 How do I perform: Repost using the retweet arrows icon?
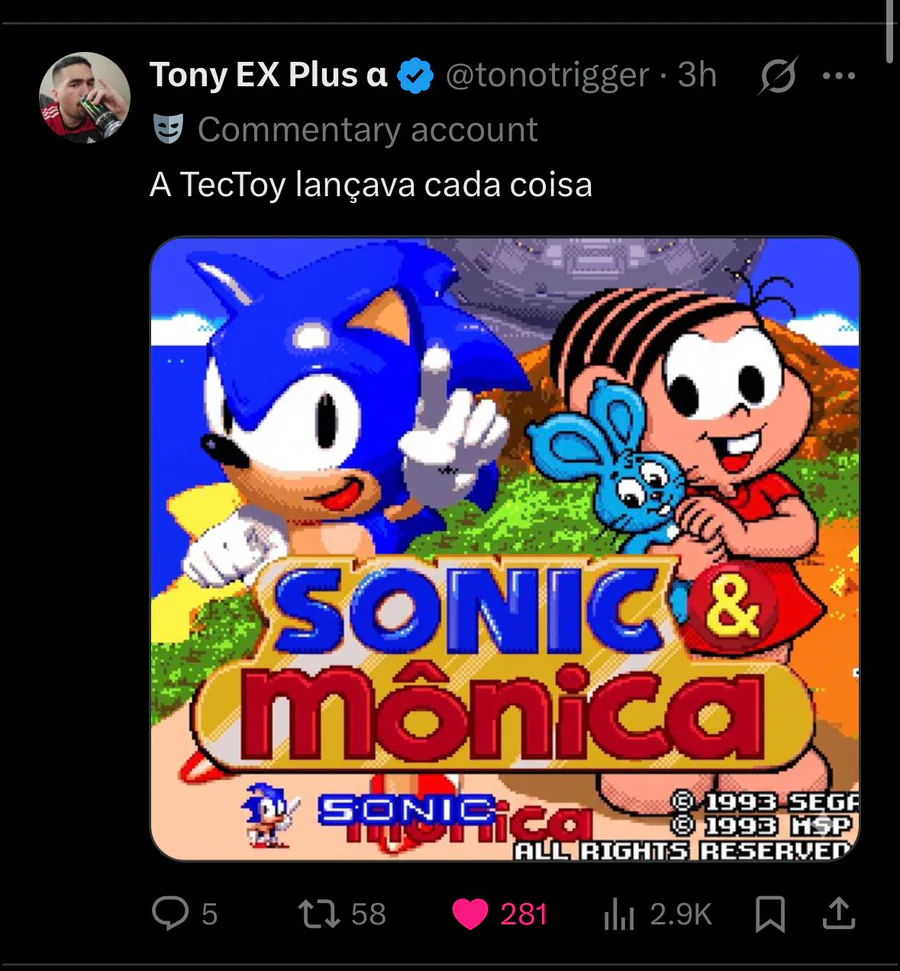pyautogui.click(x=320, y=912)
